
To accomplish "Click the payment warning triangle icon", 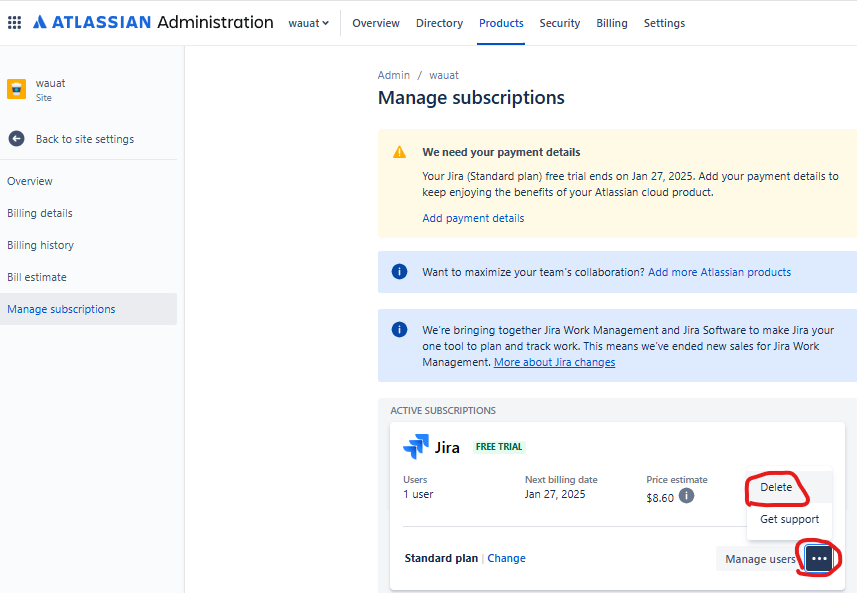I will point(400,152).
